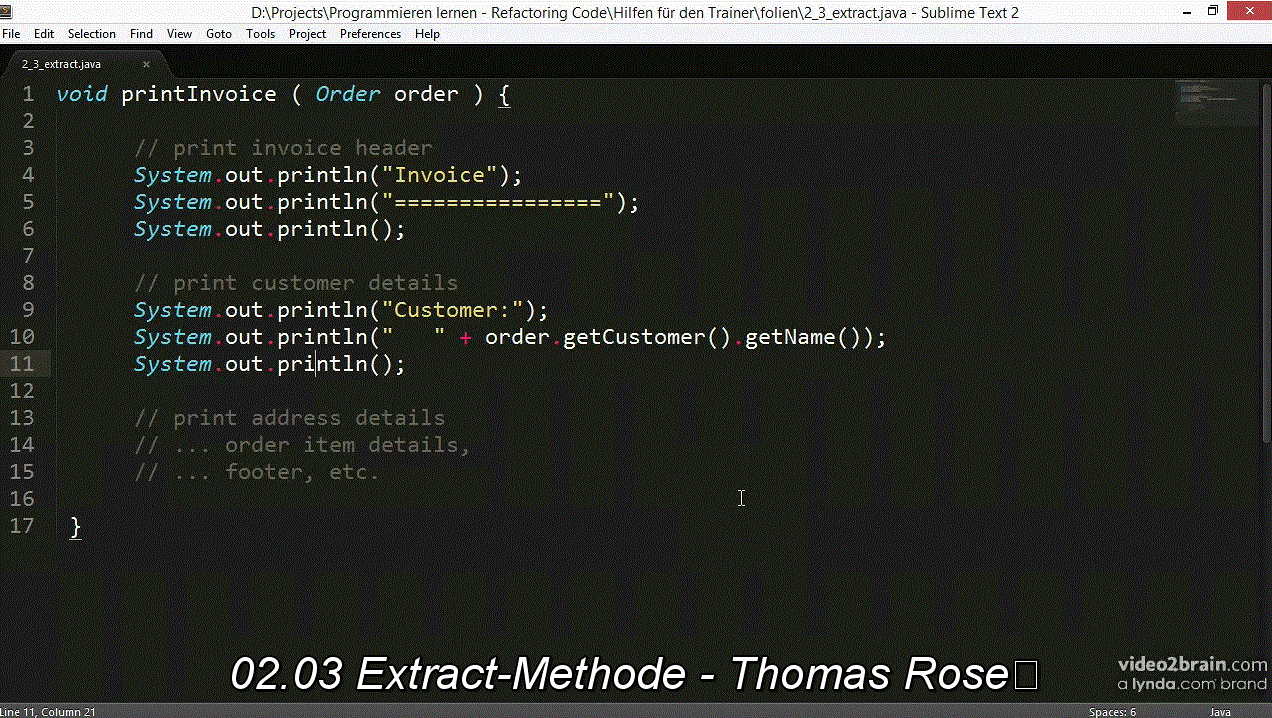1272x718 pixels.
Task: Close the Sublime Text window
Action: coord(1249,11)
